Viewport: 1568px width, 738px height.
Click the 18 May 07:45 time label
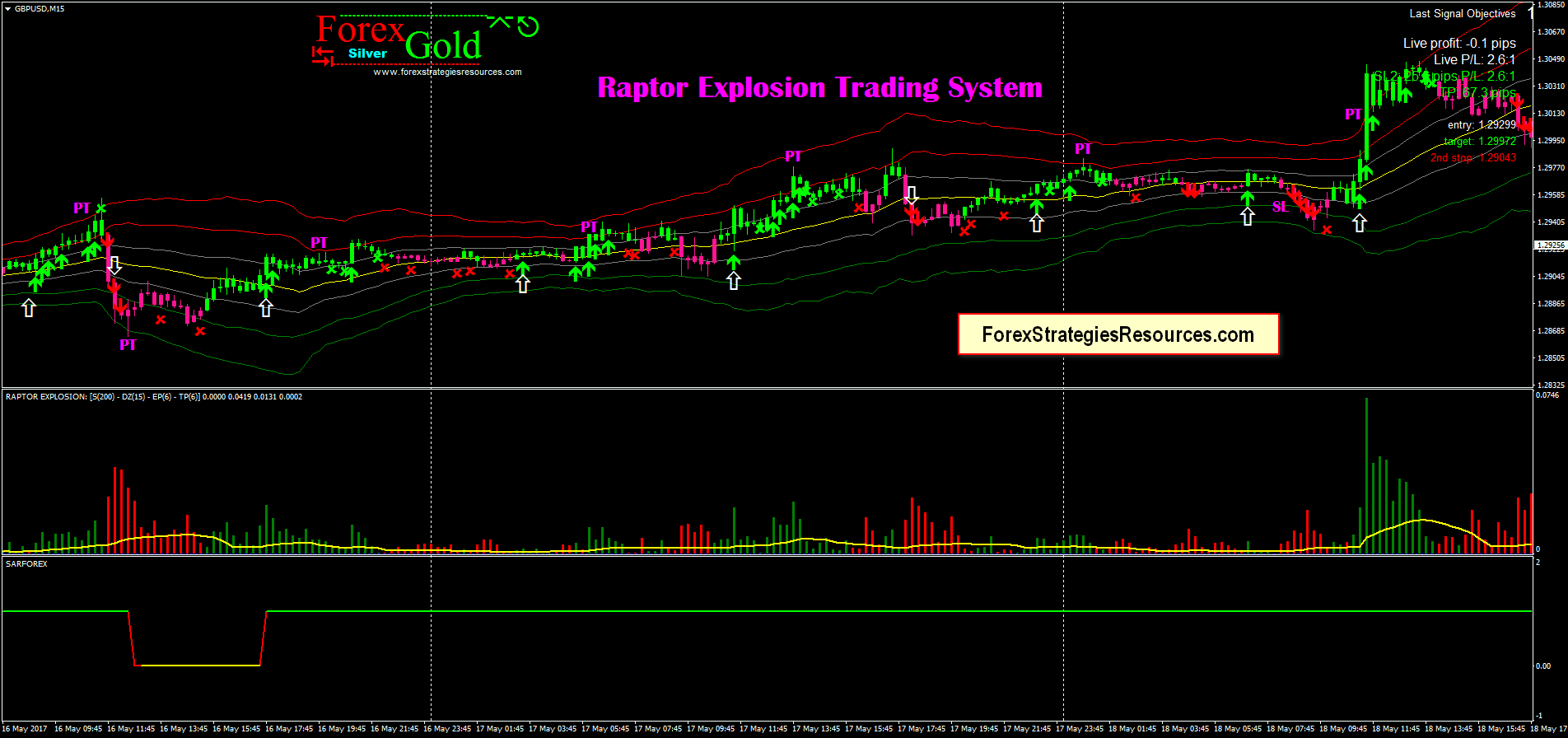[1290, 729]
